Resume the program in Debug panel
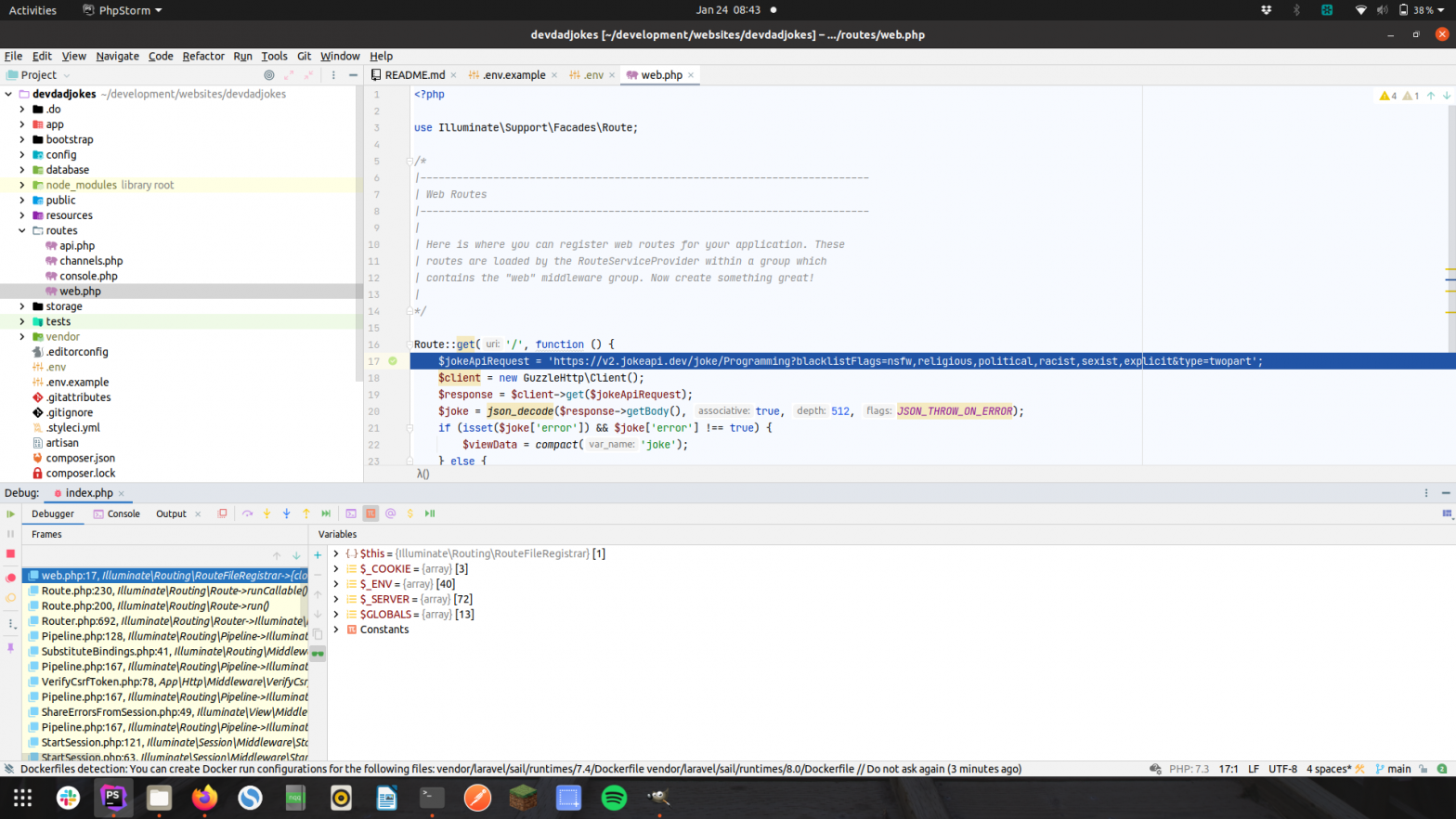The image size is (1456, 819). pyautogui.click(x=10, y=513)
